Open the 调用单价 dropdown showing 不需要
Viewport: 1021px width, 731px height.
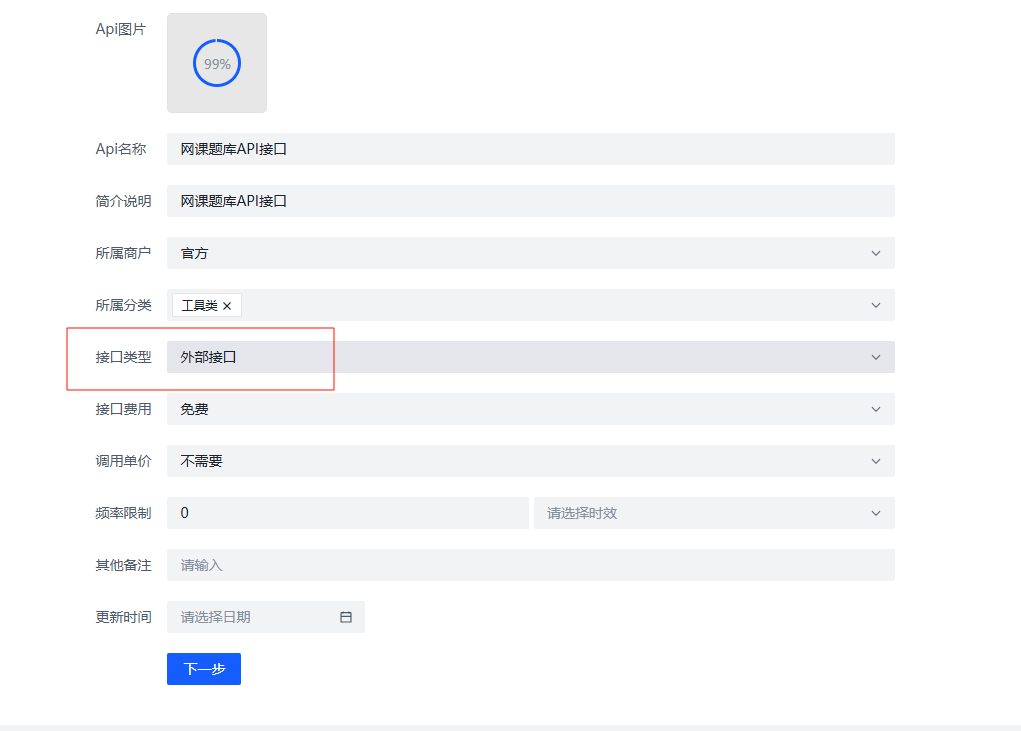click(x=531, y=462)
